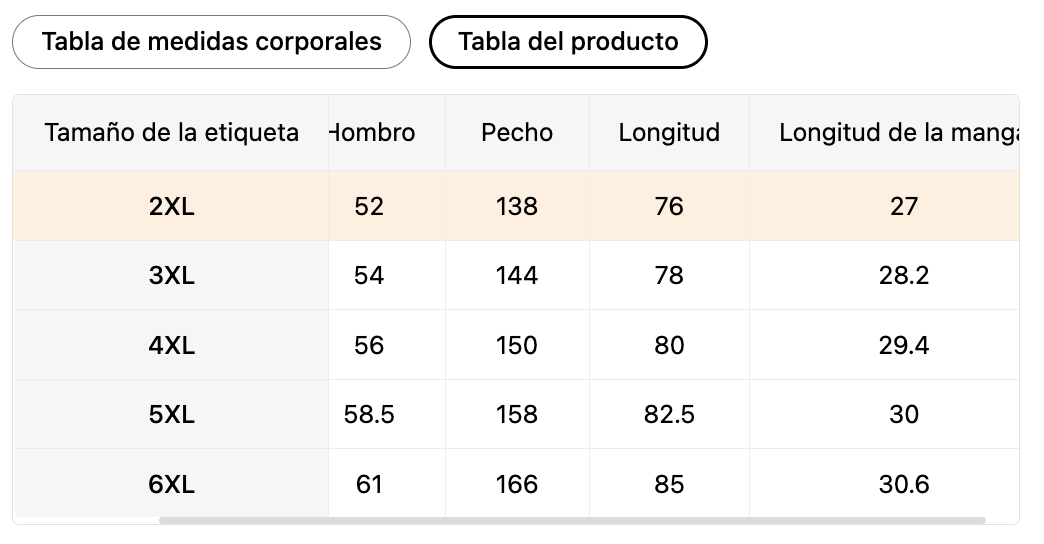Click the 166 chest value for 6XL
The height and width of the screenshot is (544, 1044).
coord(517,484)
